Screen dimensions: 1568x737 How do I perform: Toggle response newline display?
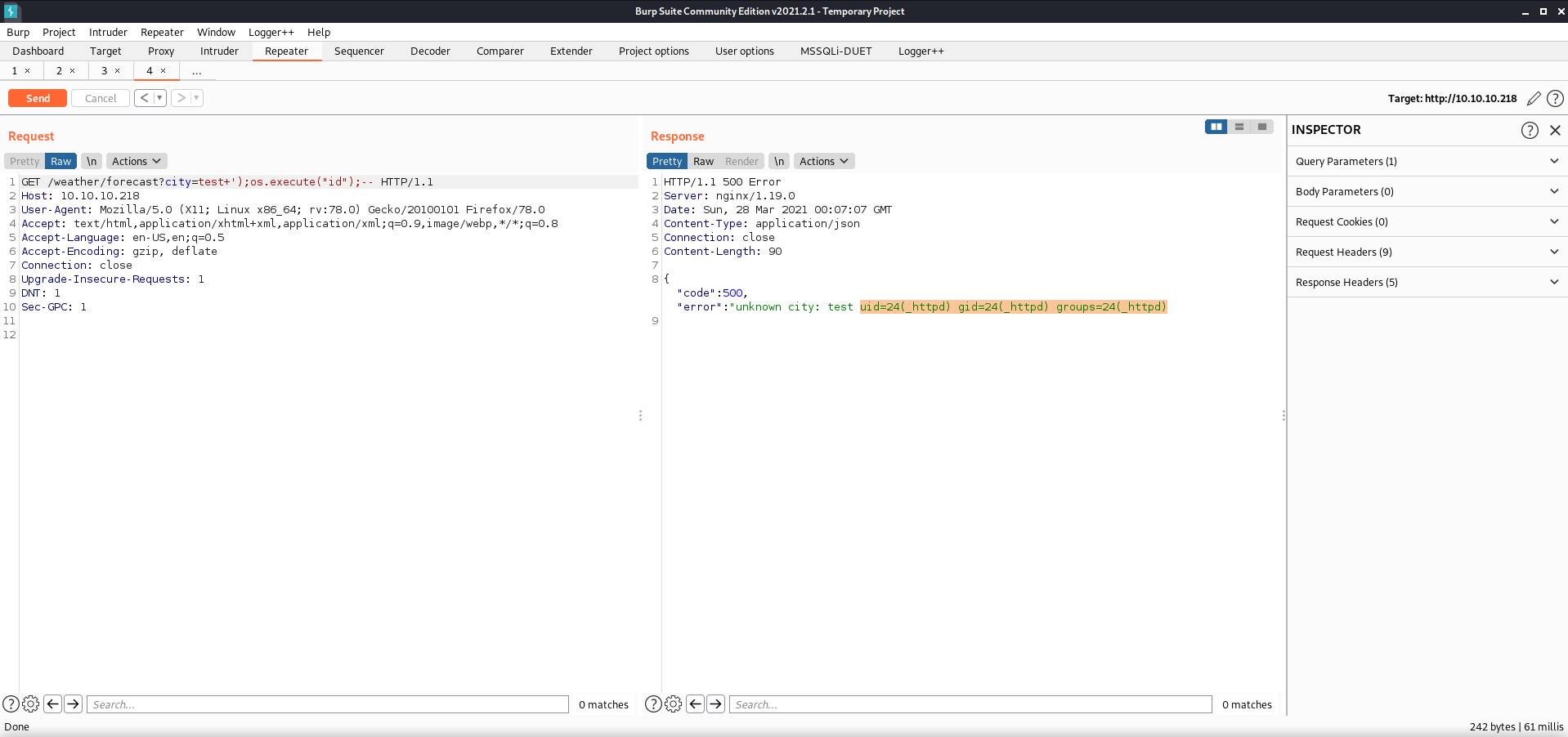[779, 161]
